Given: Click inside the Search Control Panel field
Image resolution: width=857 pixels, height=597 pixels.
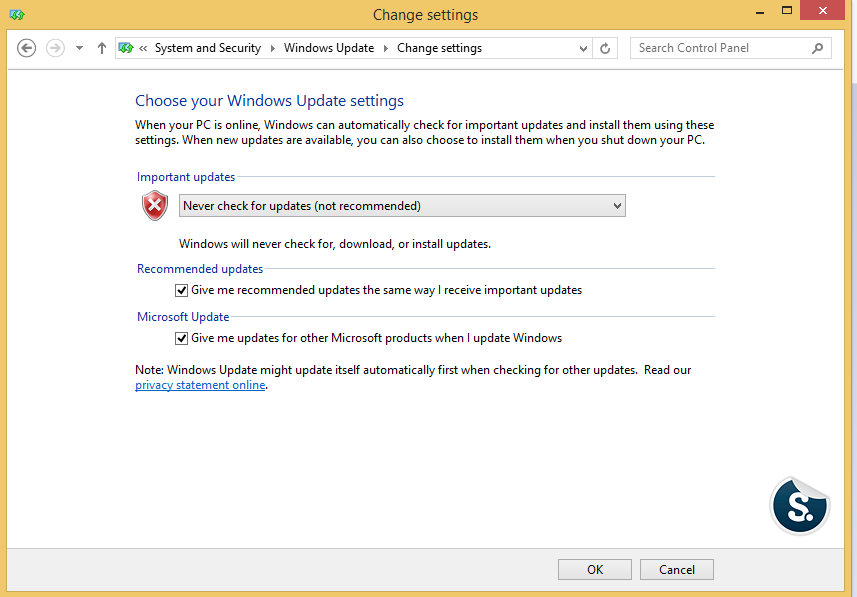Looking at the screenshot, I should click(720, 48).
